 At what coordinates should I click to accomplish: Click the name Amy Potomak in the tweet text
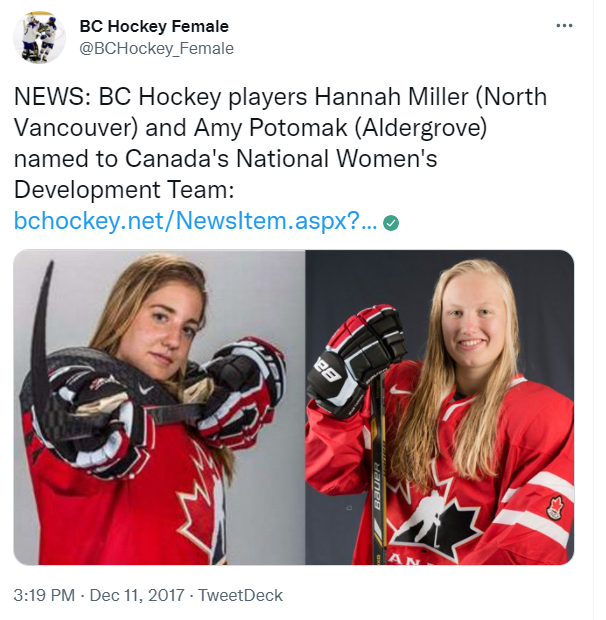(271, 128)
